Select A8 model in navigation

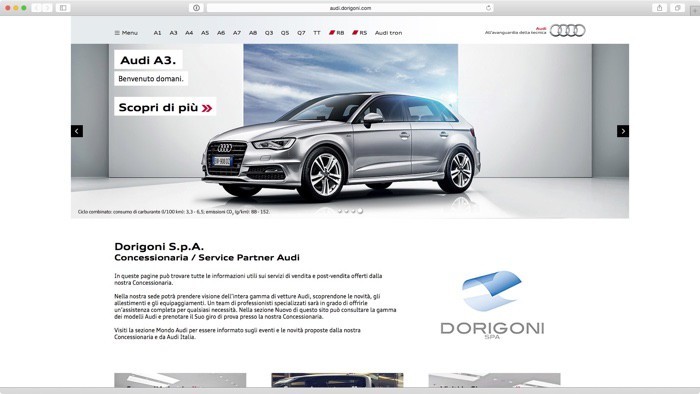(253, 33)
